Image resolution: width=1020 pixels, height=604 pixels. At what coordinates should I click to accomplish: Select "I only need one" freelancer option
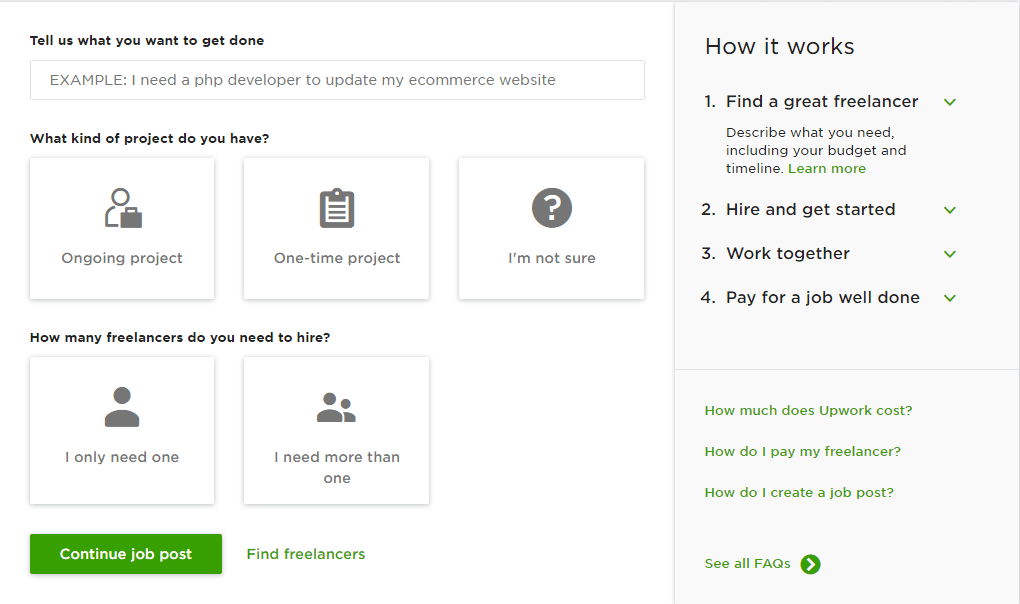[x=122, y=457]
